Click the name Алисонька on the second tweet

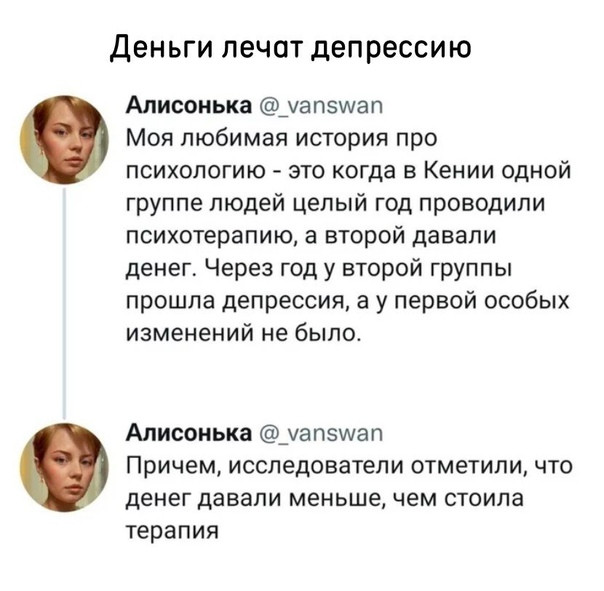coord(189,433)
